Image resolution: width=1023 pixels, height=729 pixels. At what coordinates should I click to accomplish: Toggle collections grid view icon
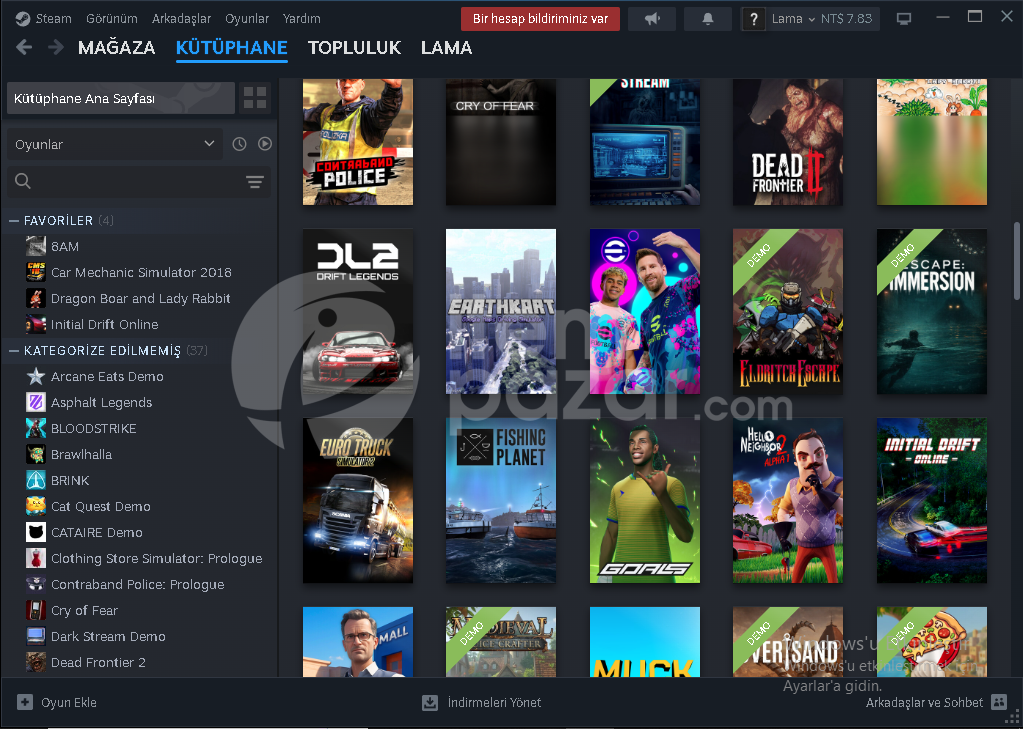tap(254, 98)
